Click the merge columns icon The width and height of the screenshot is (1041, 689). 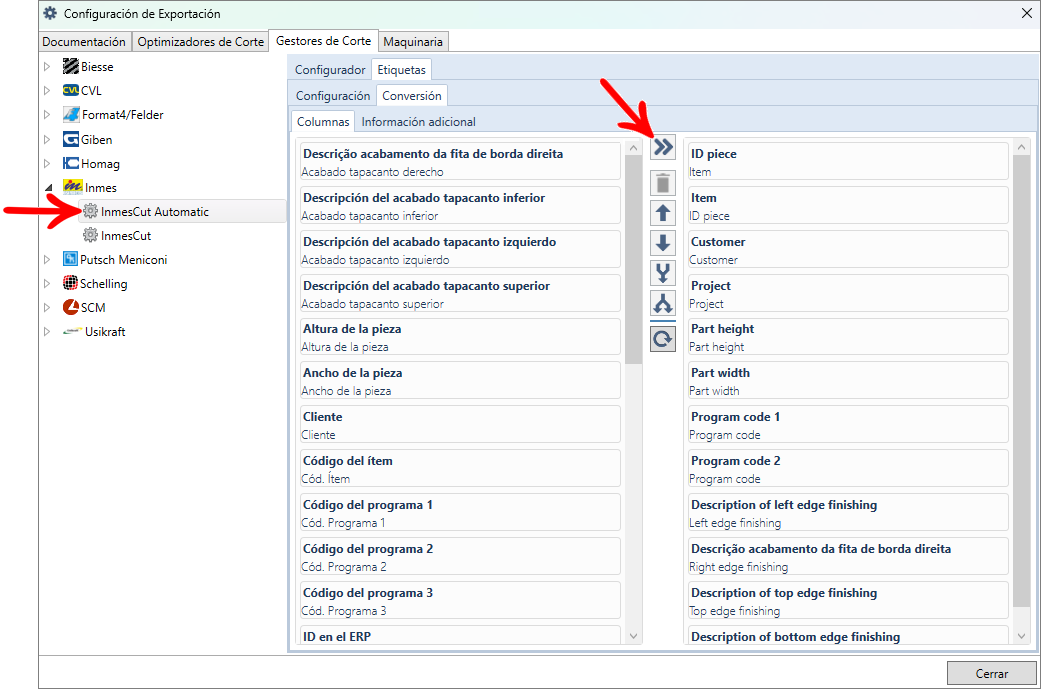[x=663, y=273]
